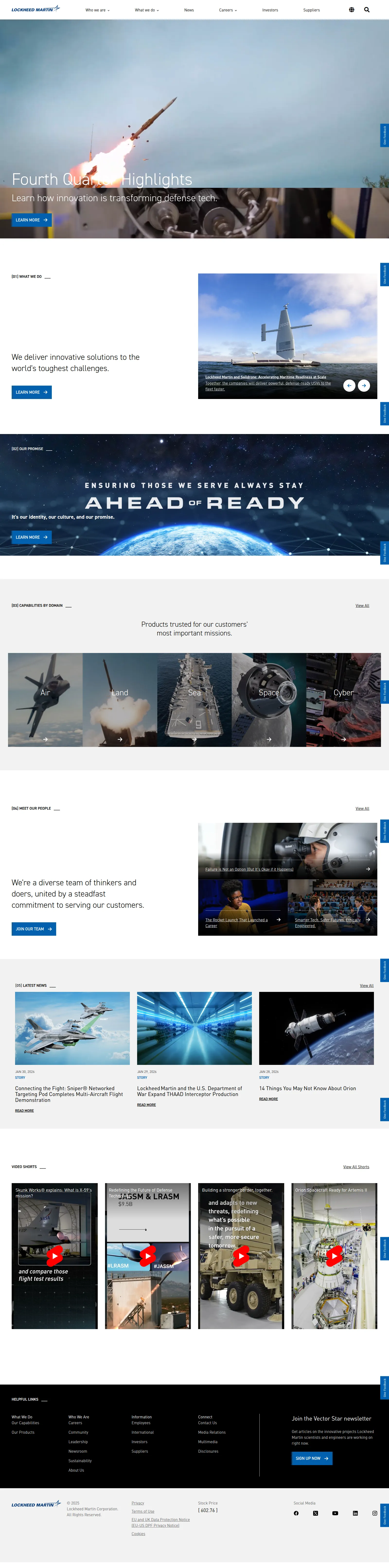Image resolution: width=389 pixels, height=1568 pixels.
Task: Open the Terms of Use footer link
Action: (x=143, y=1511)
